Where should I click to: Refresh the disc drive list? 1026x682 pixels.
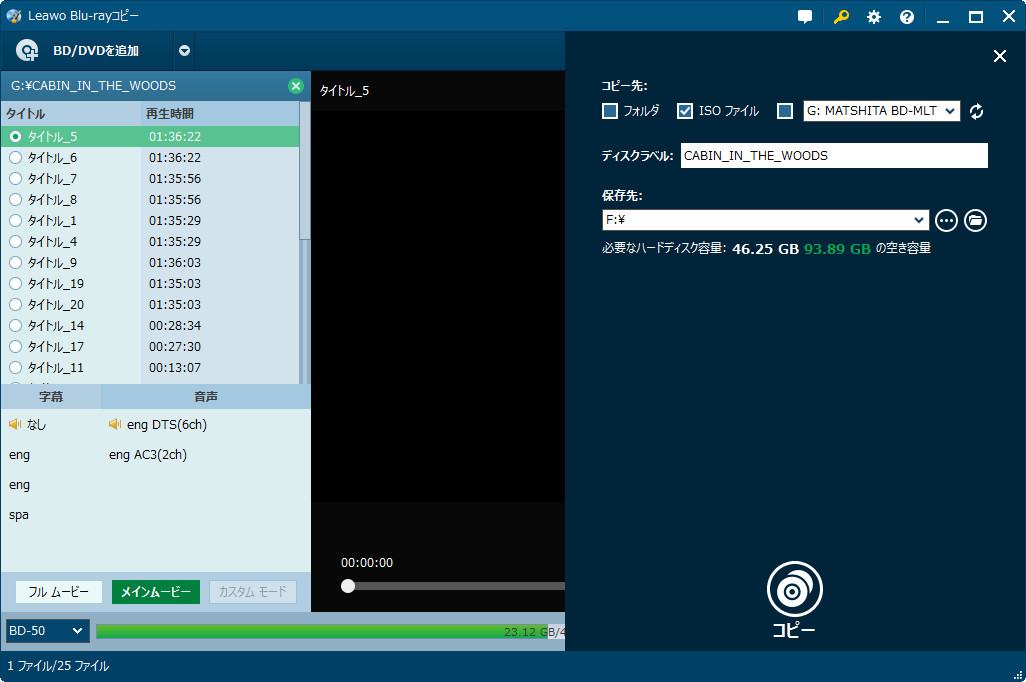976,111
